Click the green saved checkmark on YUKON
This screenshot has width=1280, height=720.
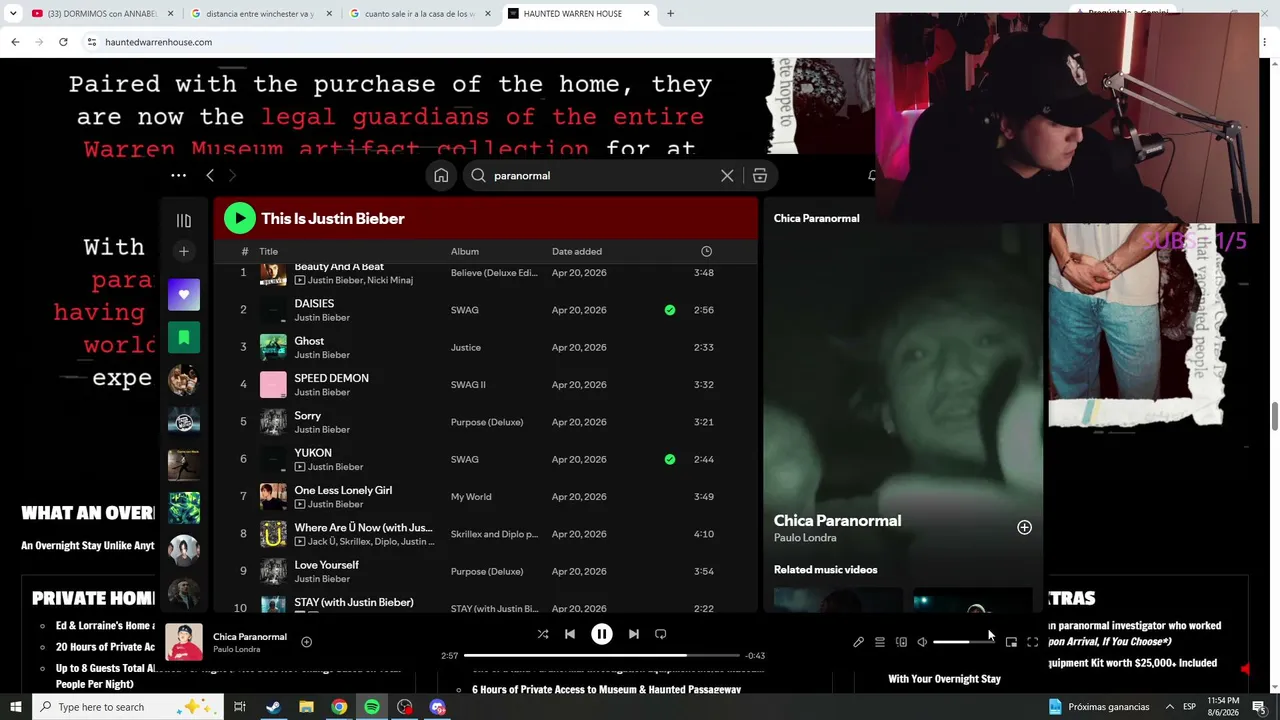[x=670, y=459]
